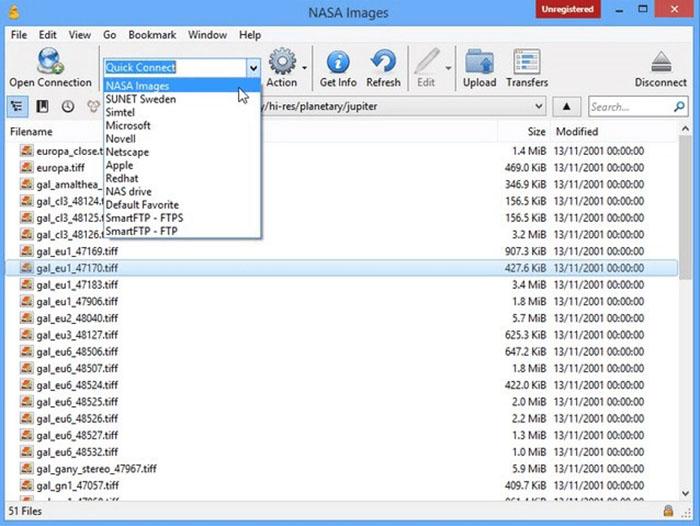Select the file gal_eu1_47170.tiff

click(x=342, y=268)
